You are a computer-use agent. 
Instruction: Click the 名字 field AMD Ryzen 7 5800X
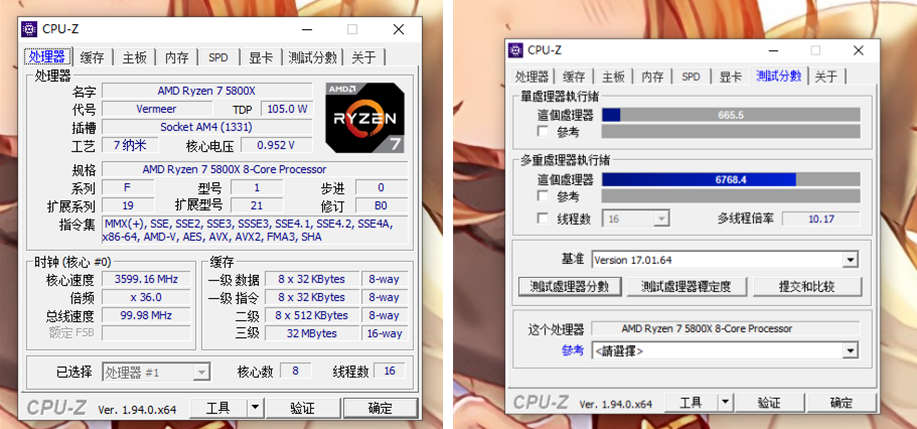click(x=206, y=91)
